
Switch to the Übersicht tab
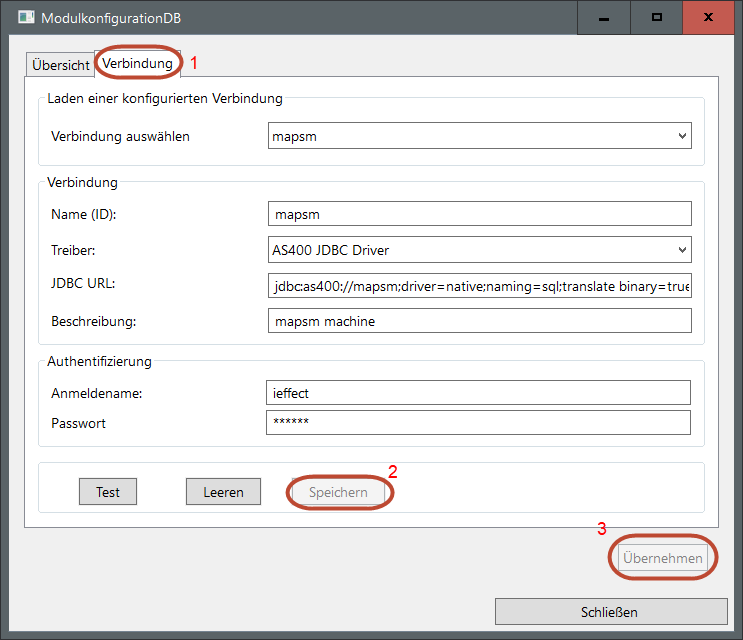pos(60,64)
